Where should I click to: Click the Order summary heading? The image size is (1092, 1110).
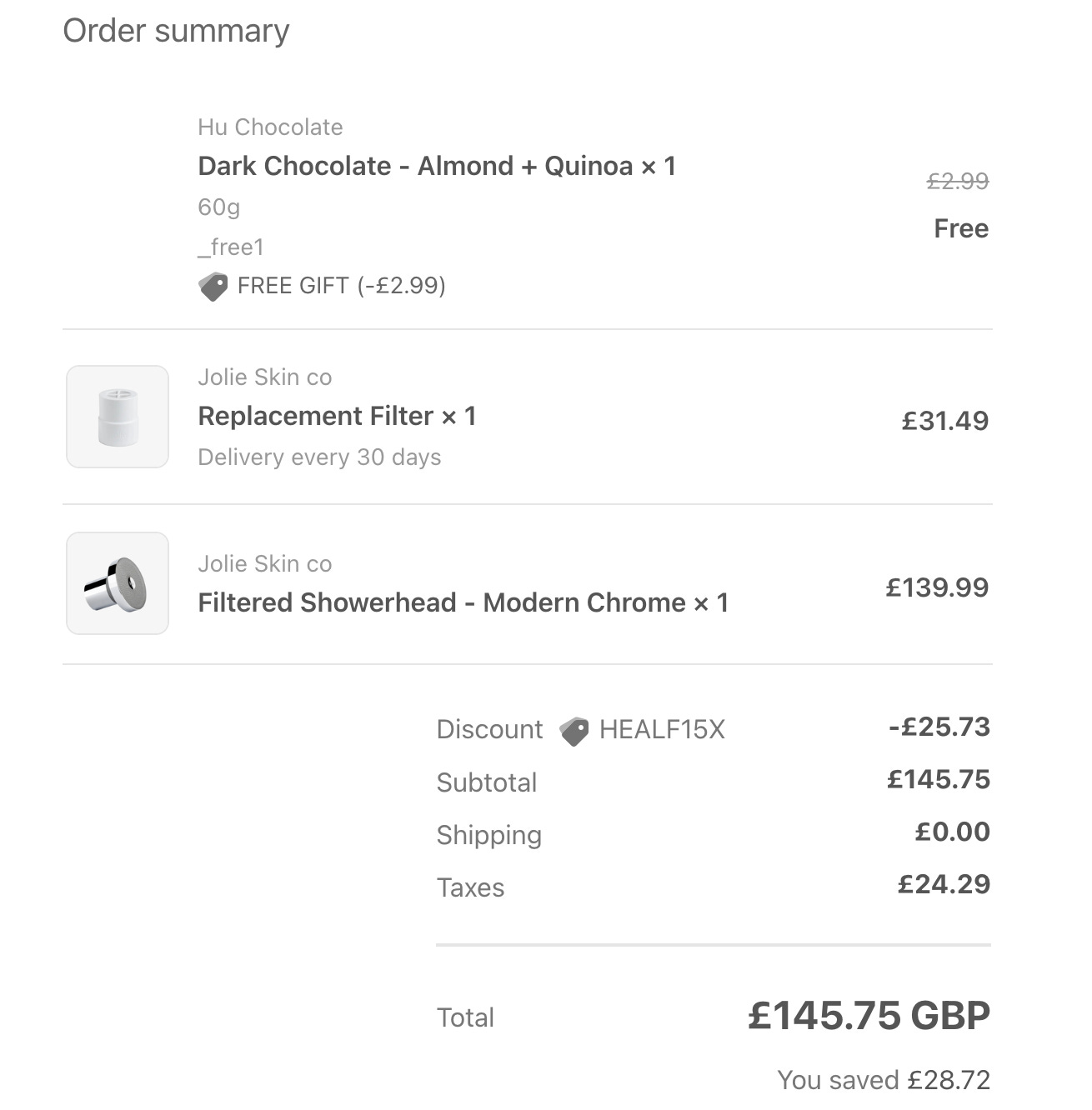click(x=176, y=31)
